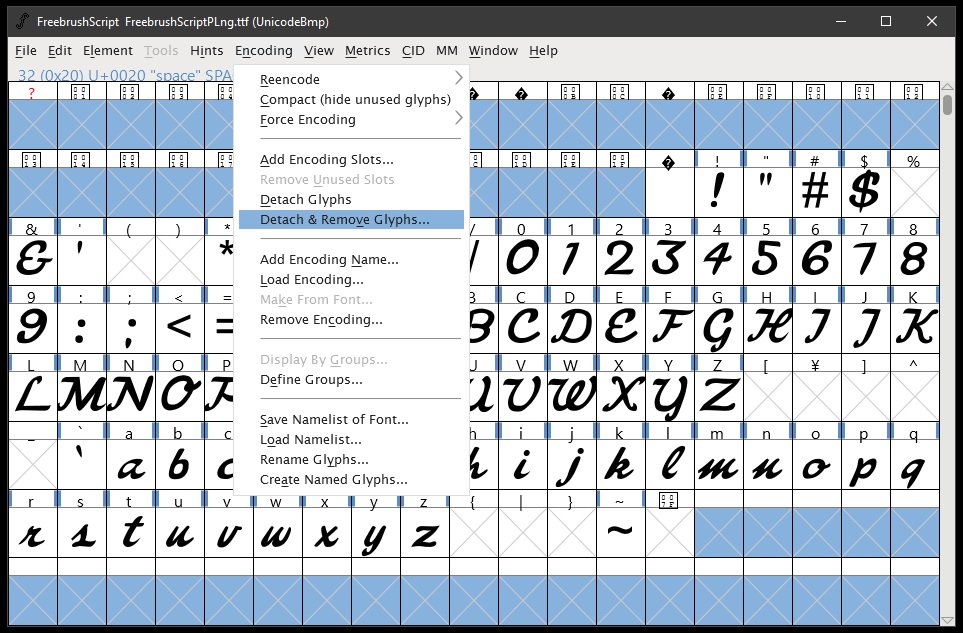Select the digit 4 glyph cell
This screenshot has width=963, height=633.
coord(719,260)
